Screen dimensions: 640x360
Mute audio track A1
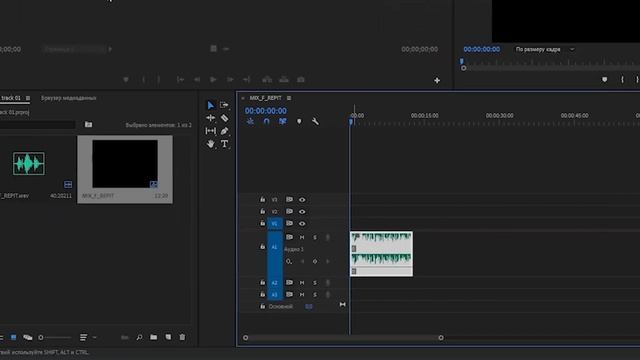pyautogui.click(x=302, y=237)
